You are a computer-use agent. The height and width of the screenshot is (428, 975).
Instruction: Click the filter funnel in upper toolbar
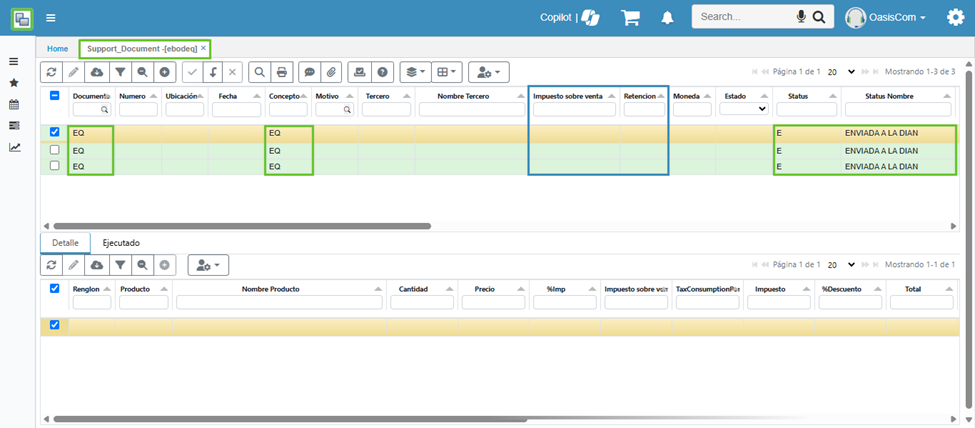coord(119,72)
